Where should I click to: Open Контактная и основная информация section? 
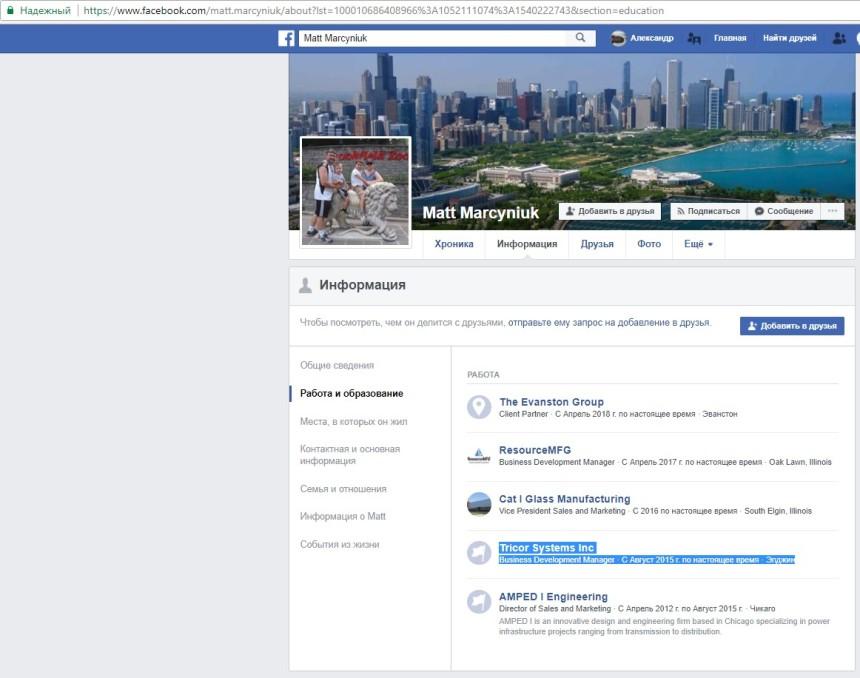[350, 455]
